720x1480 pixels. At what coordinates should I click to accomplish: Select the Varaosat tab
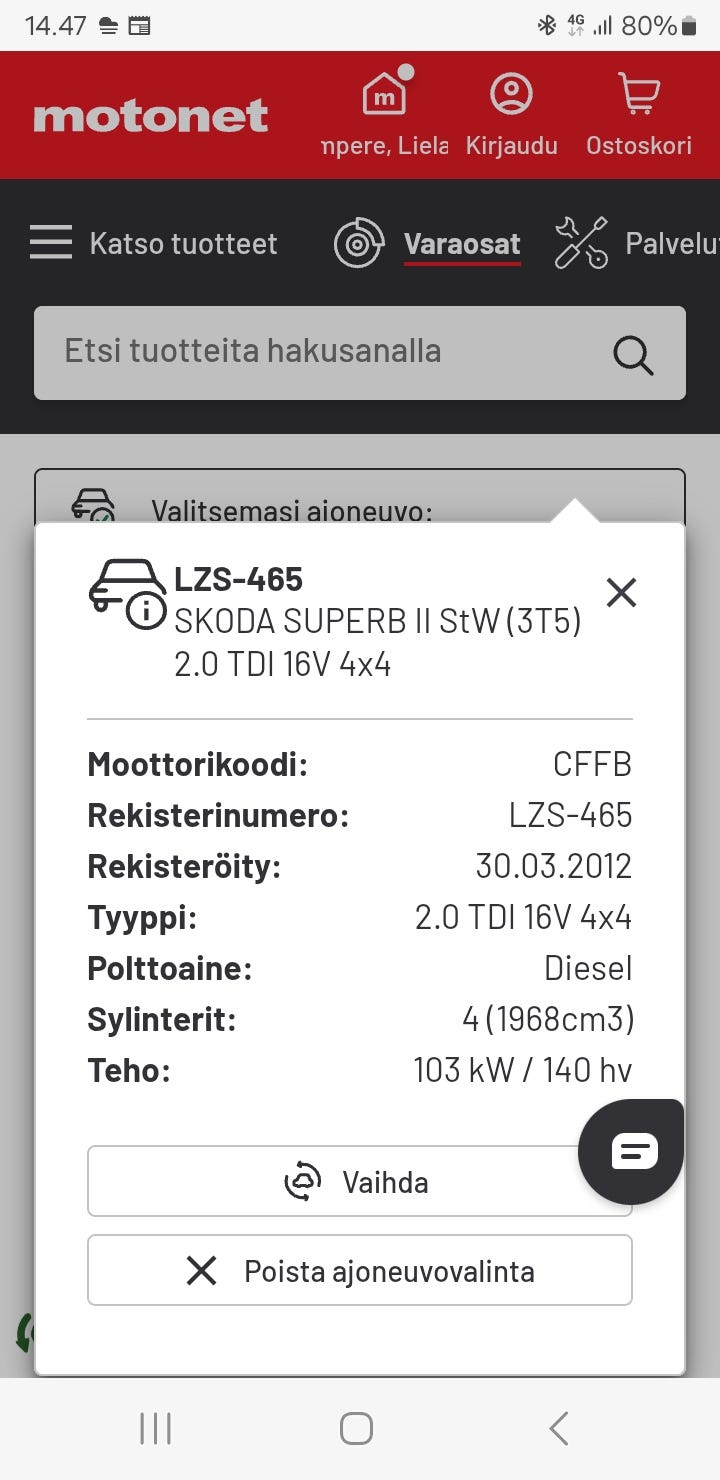[x=462, y=244]
